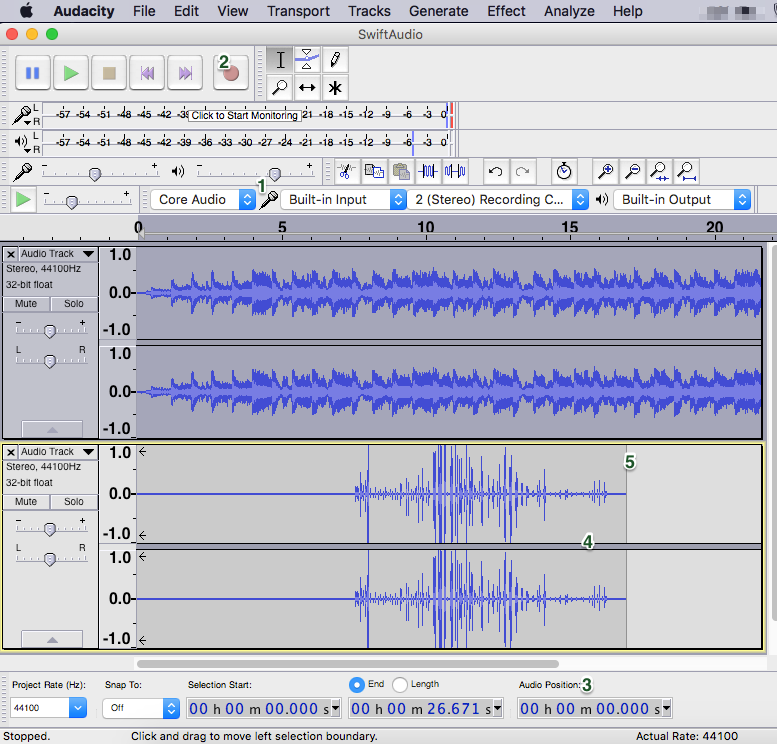This screenshot has height=744, width=777.
Task: Open the Sync-Lock clock icon
Action: pos(564,172)
